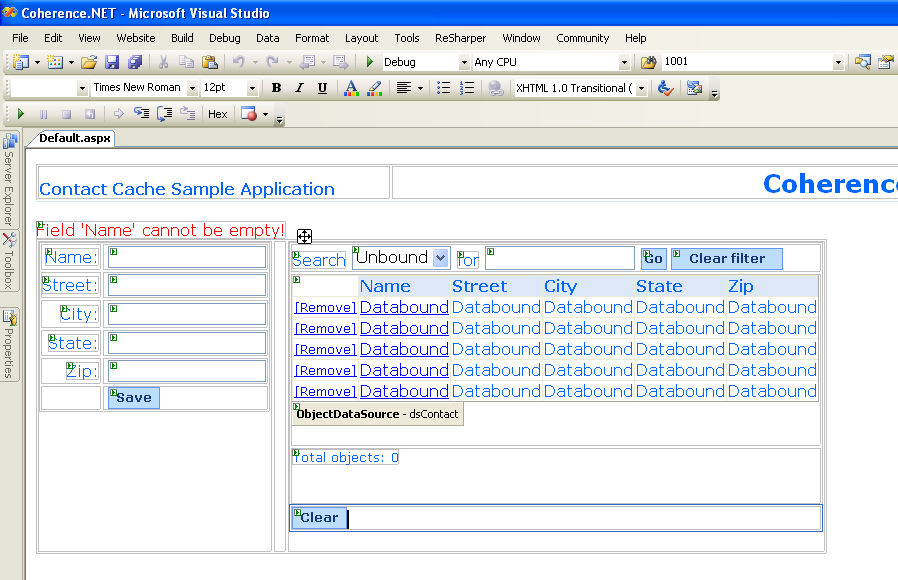Click the Open File folder icon
The width and height of the screenshot is (898, 580).
89,62
